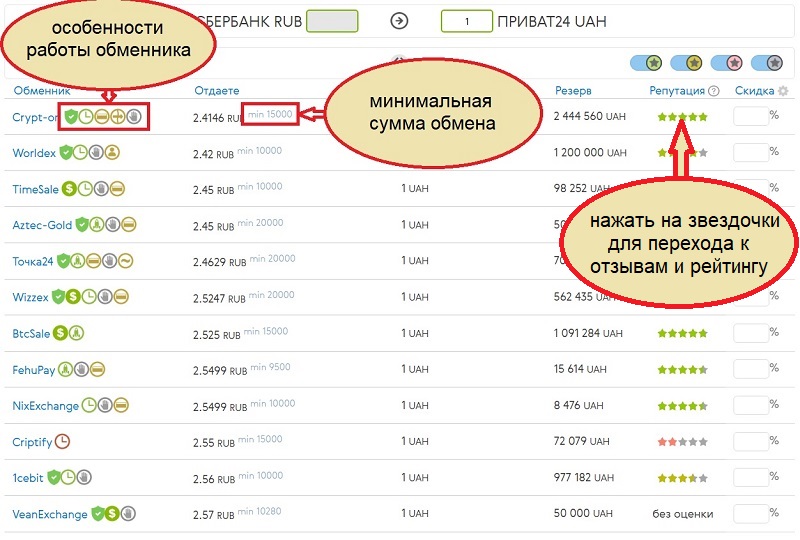
Task: Open the Точка24 exchanger link
Action: pos(33,261)
